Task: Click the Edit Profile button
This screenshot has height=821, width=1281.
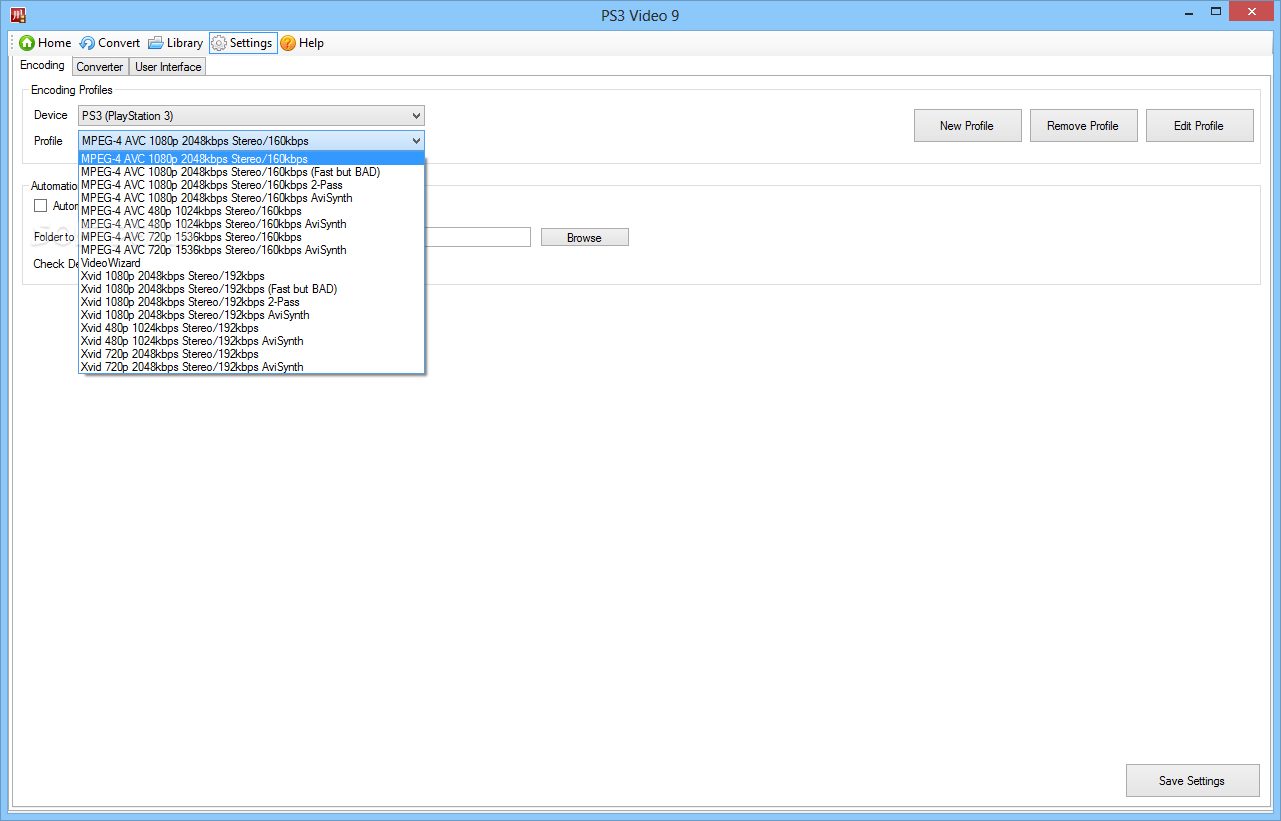Action: 1199,126
